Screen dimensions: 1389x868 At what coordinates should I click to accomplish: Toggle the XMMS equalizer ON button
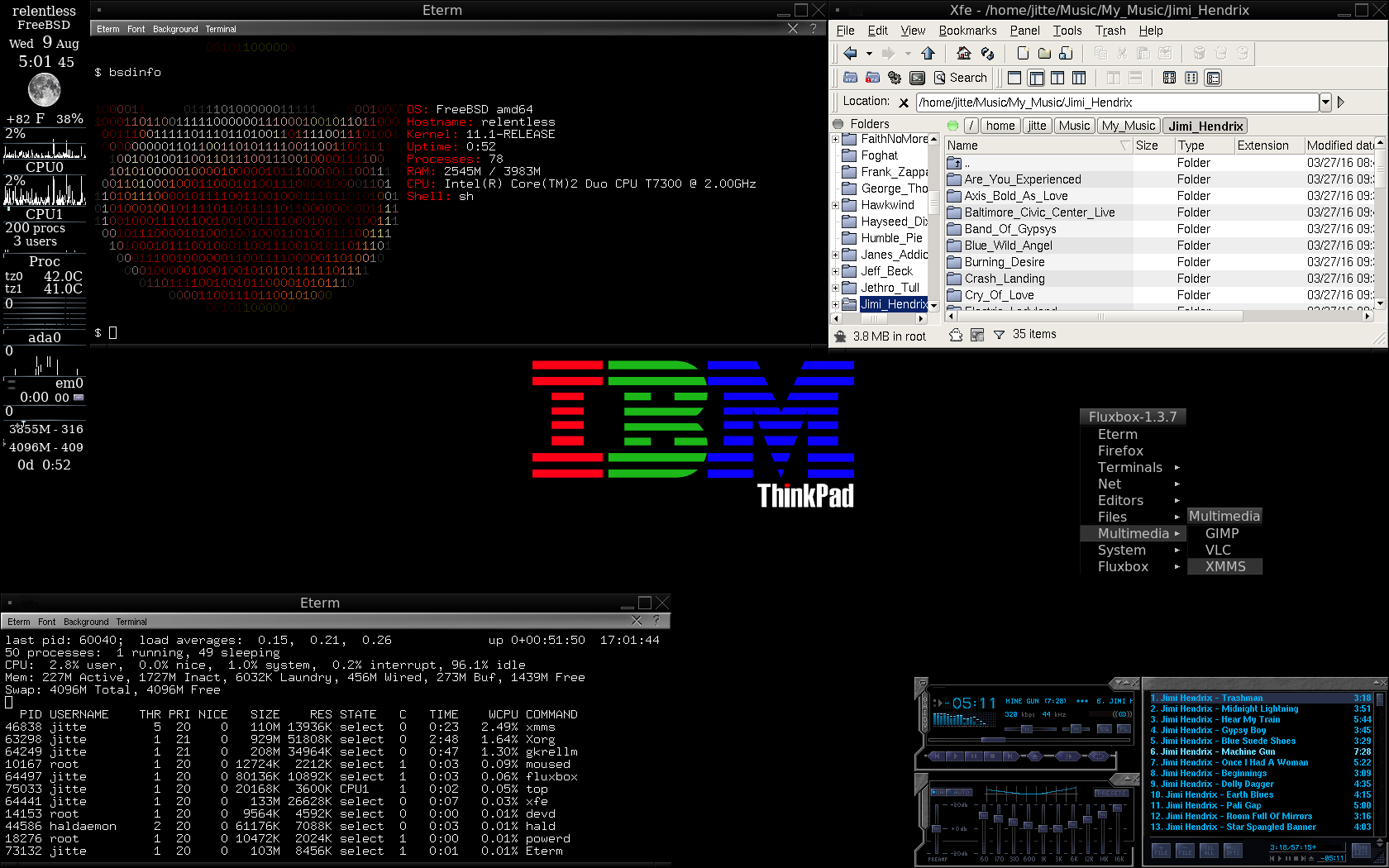(x=938, y=793)
